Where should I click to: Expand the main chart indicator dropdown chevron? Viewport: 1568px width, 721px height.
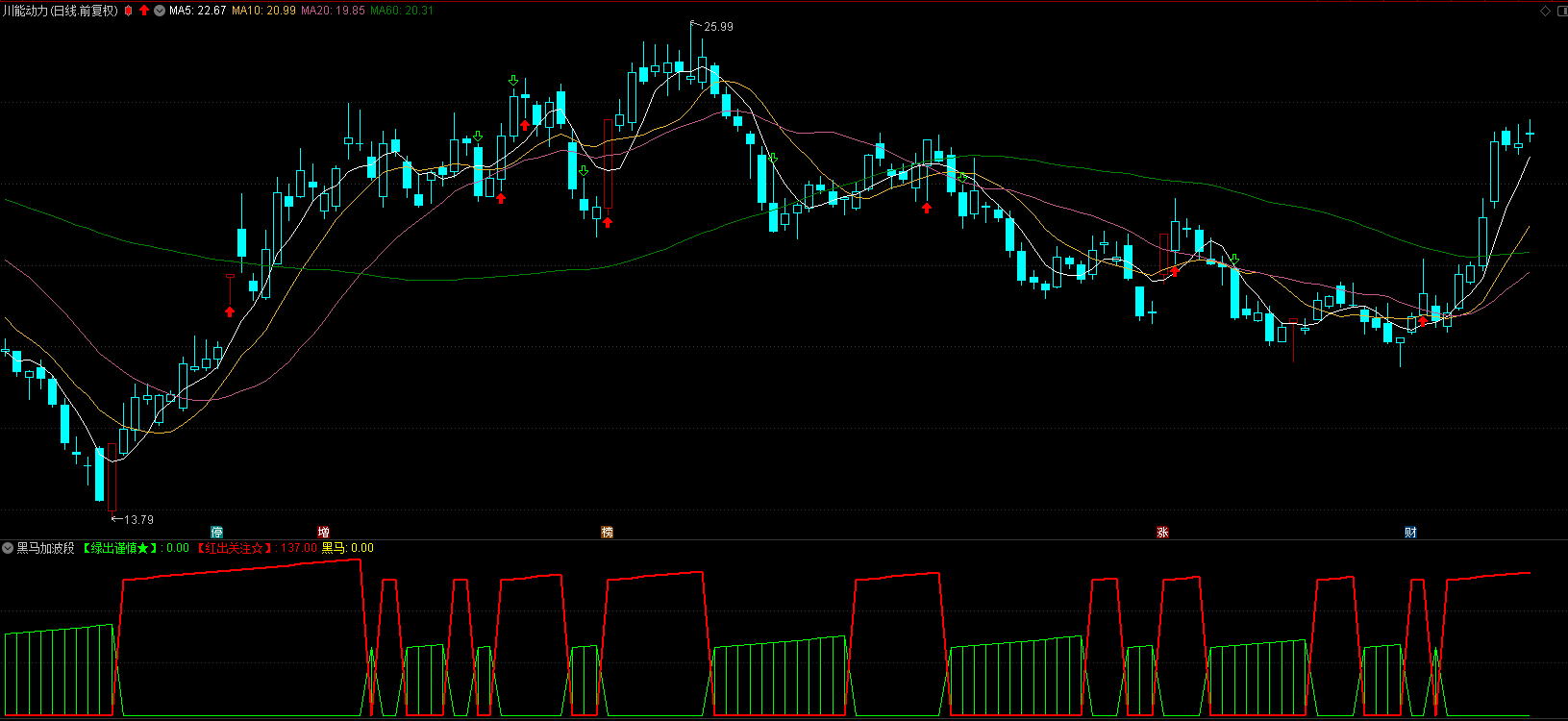coord(160,11)
